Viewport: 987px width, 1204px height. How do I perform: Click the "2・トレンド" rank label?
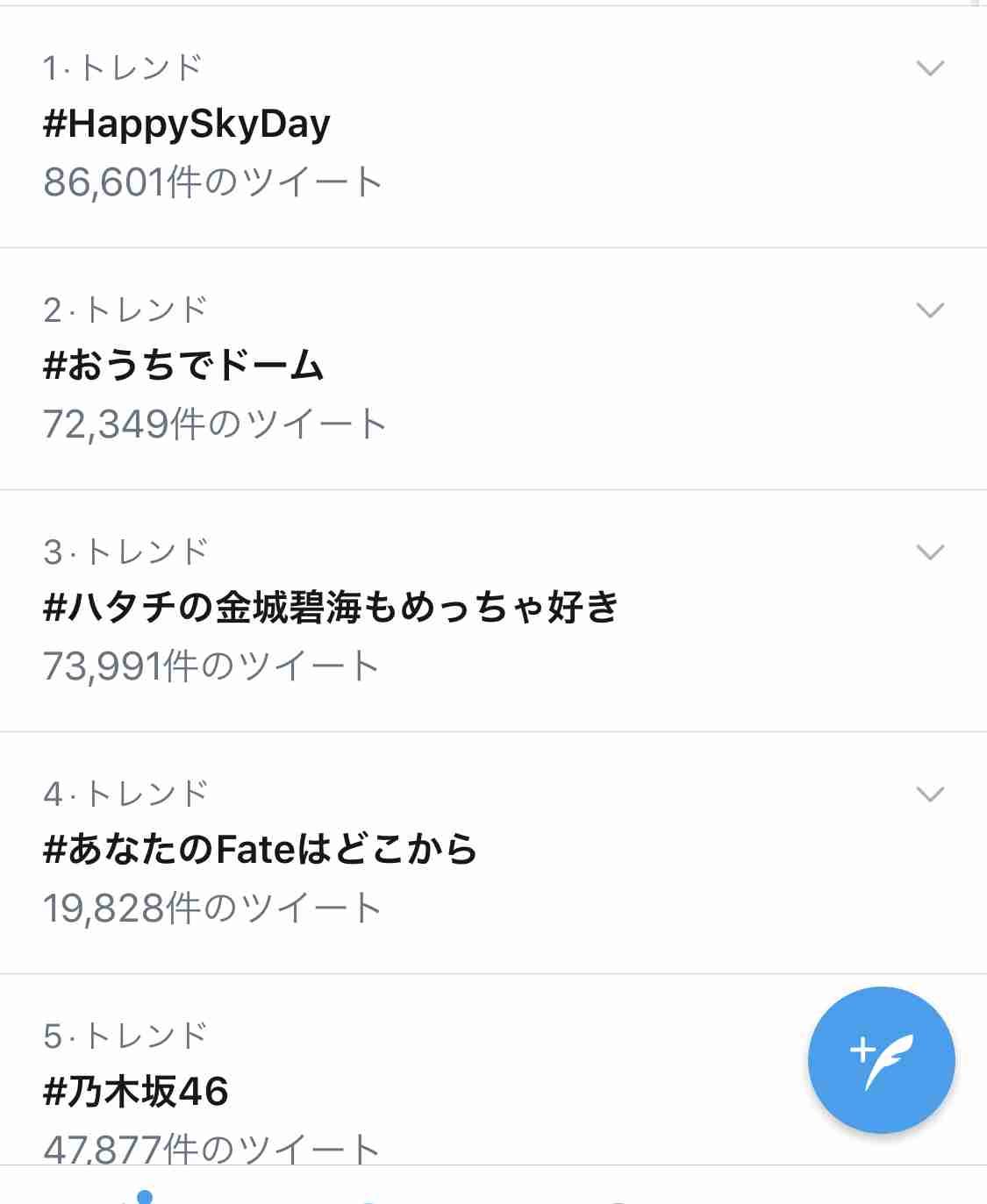(125, 310)
